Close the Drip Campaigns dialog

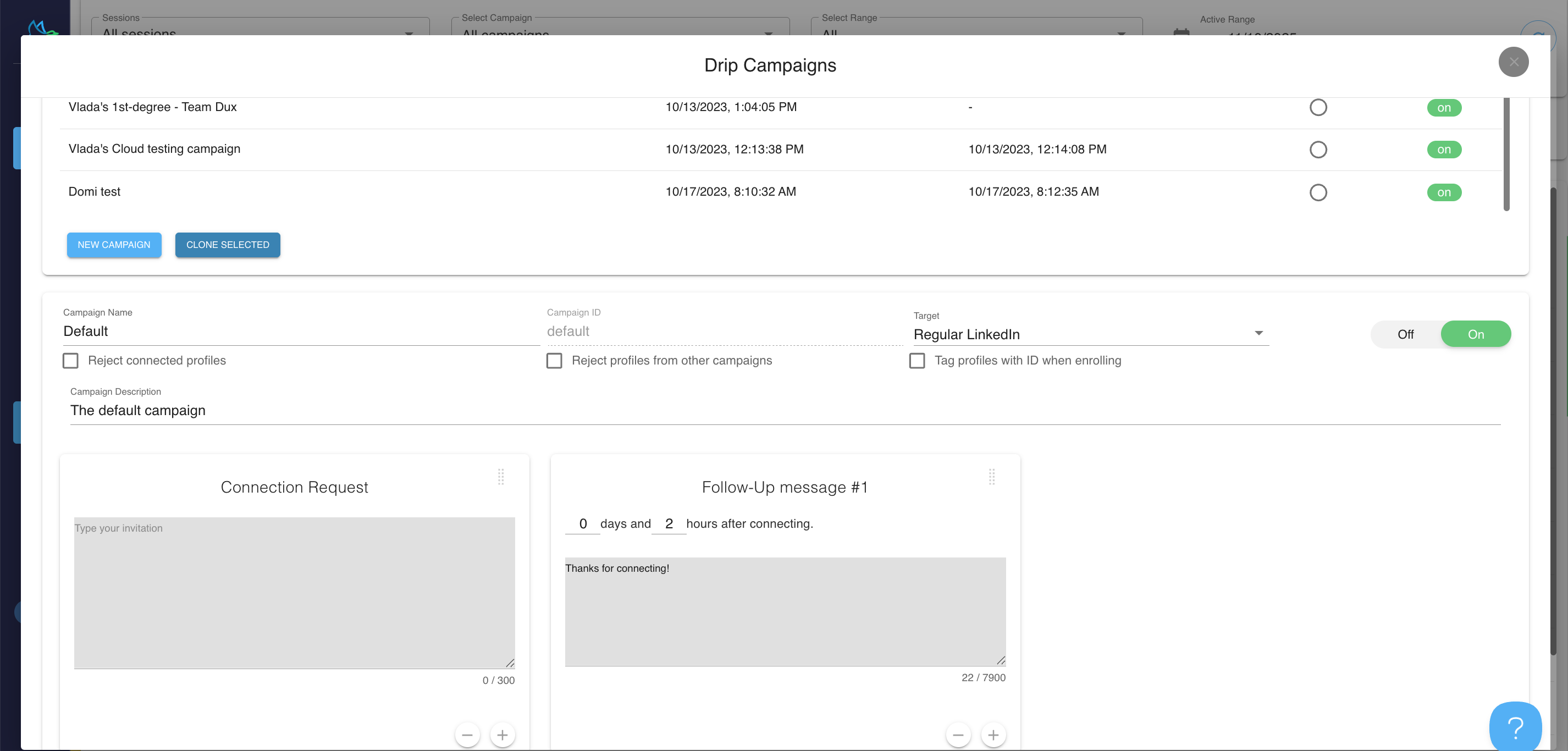pyautogui.click(x=1513, y=62)
